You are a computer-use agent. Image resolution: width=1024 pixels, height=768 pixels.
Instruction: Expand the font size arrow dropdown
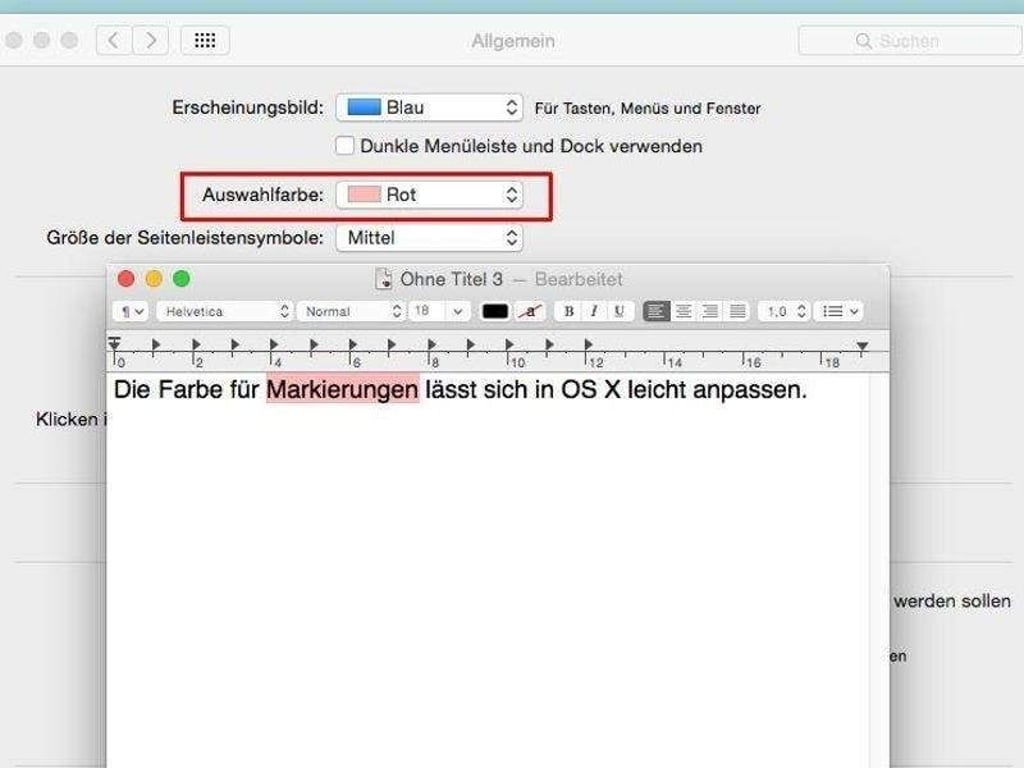pos(458,312)
